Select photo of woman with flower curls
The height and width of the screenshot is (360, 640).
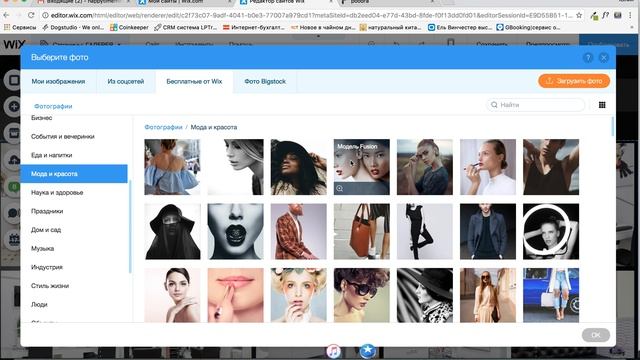pyautogui.click(x=298, y=295)
